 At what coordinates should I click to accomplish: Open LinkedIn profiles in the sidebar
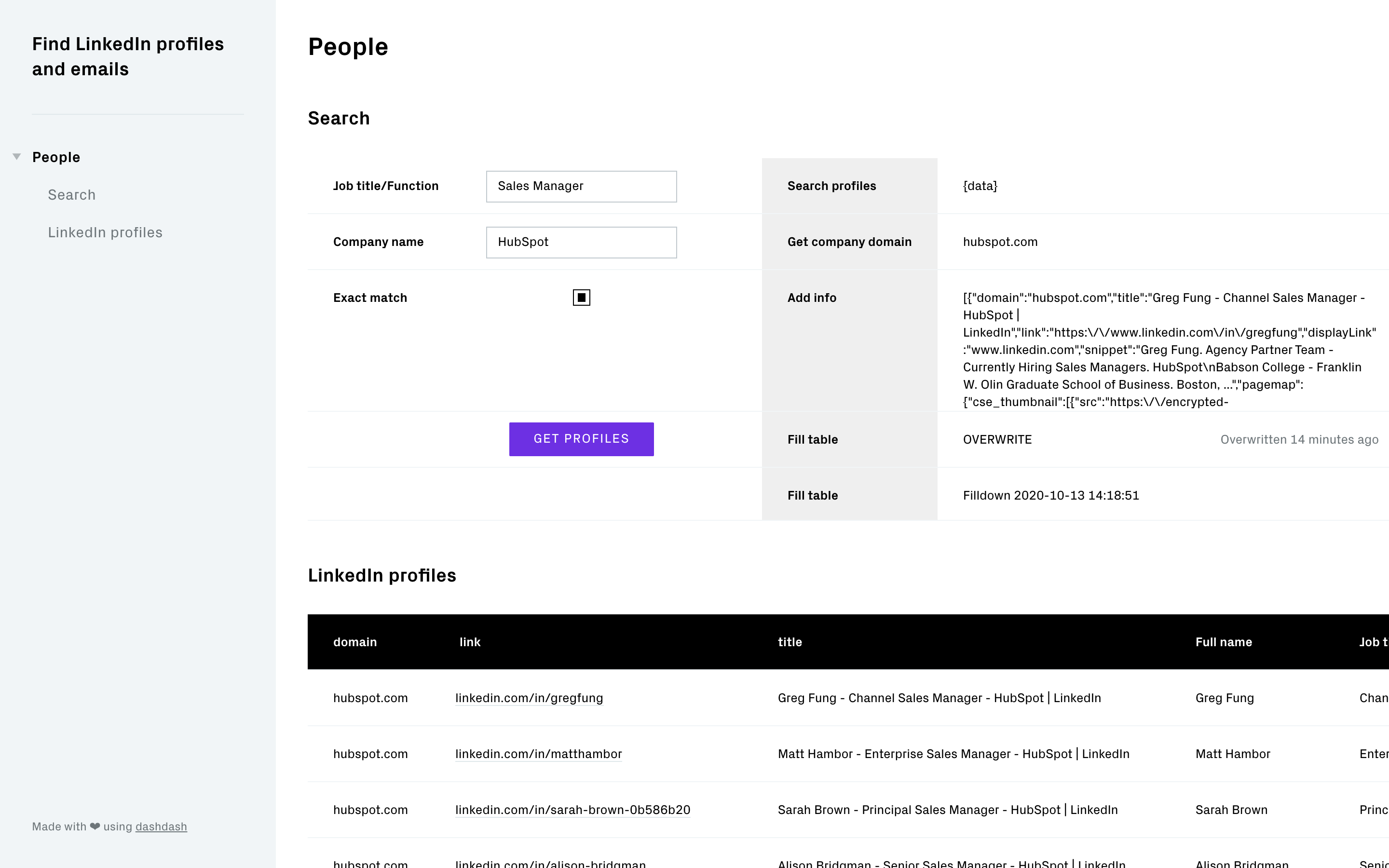tap(105, 232)
